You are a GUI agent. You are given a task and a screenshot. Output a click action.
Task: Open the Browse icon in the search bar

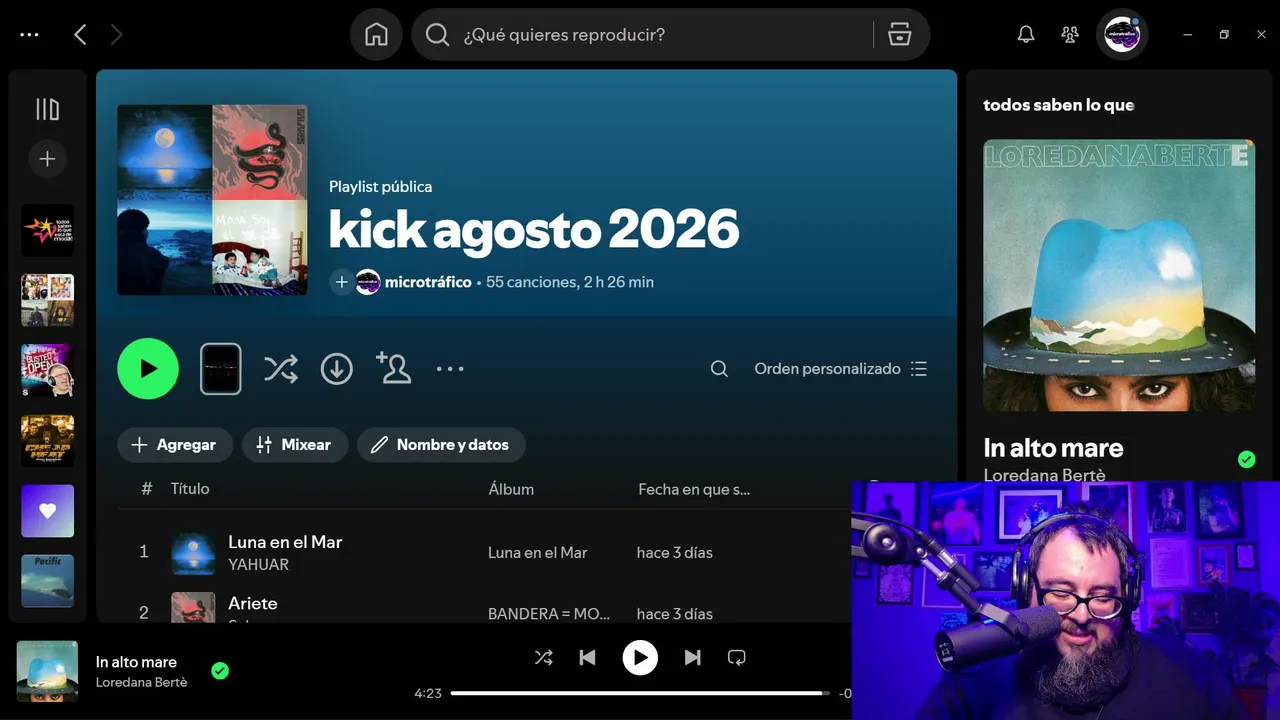pyautogui.click(x=900, y=35)
